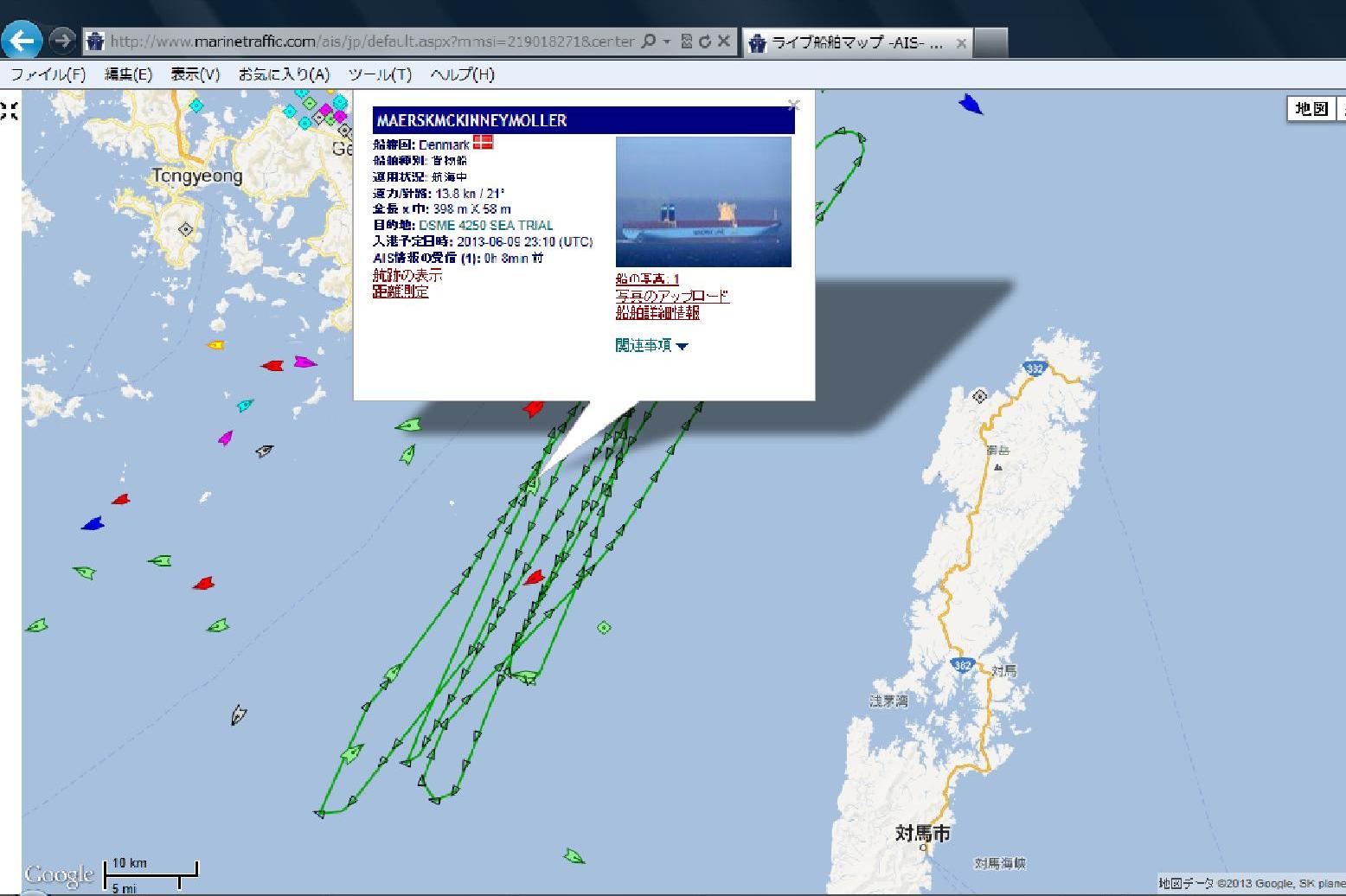Switch to the 地図 map type button
This screenshot has width=1346, height=896.
click(1311, 108)
